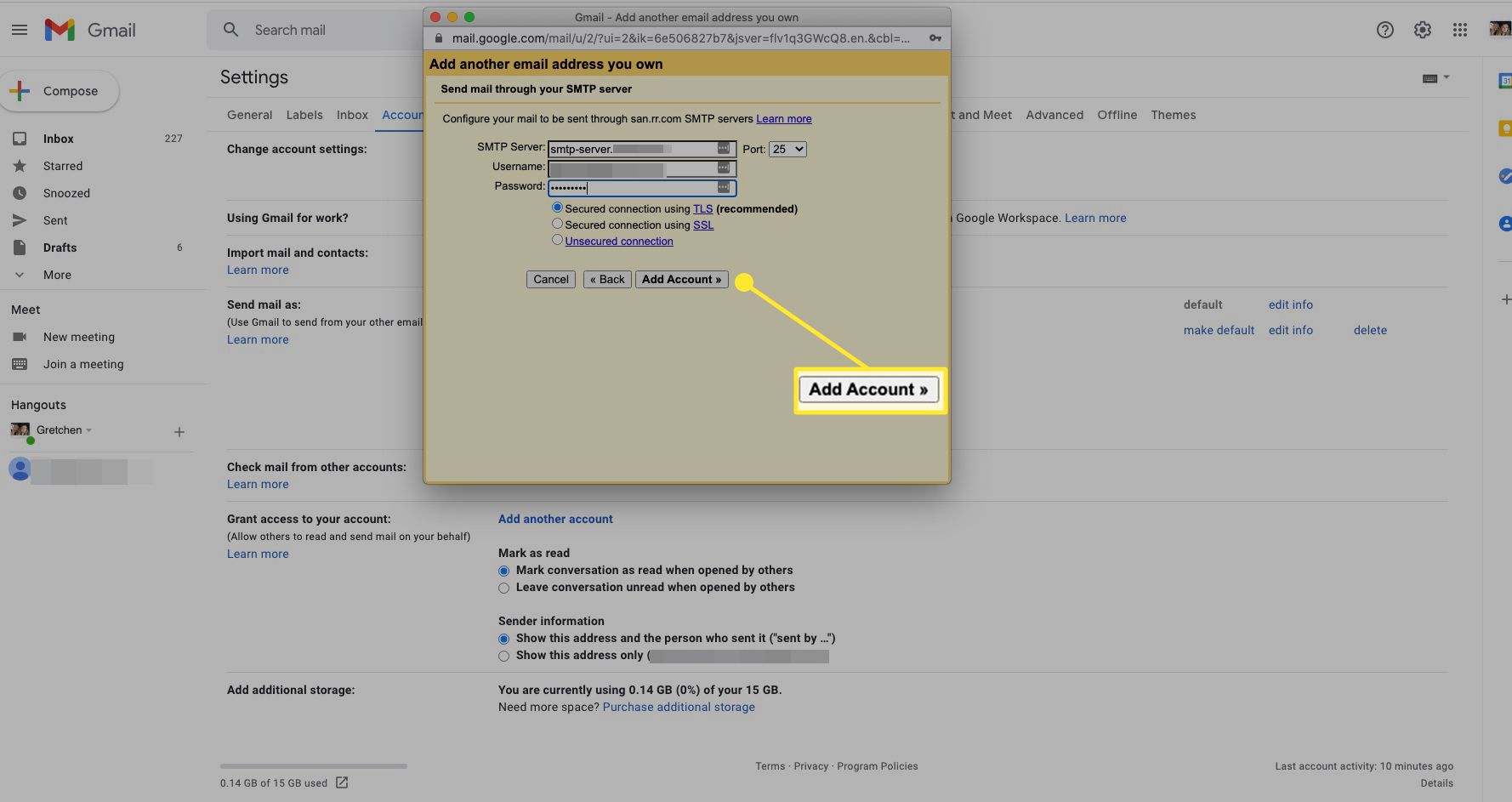
Task: Click the Inbox folder icon
Action: [x=20, y=139]
